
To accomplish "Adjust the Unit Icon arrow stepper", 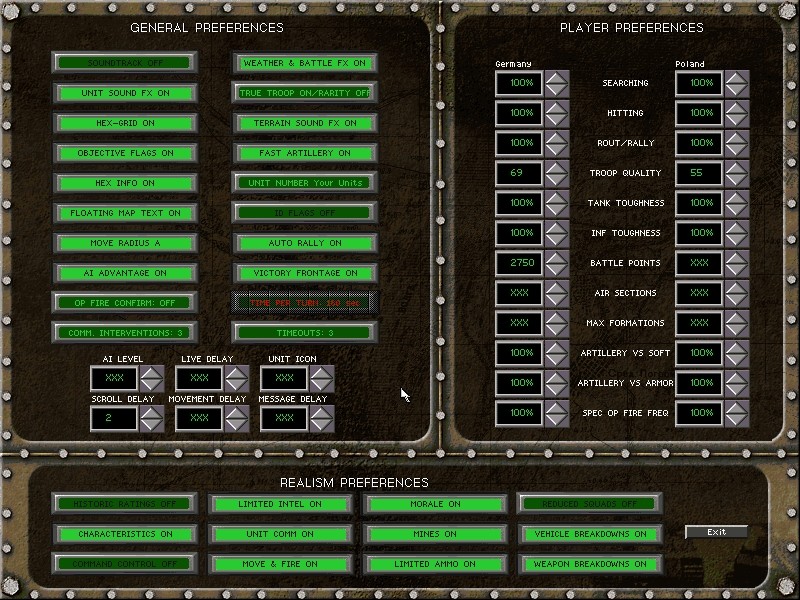I will (322, 379).
